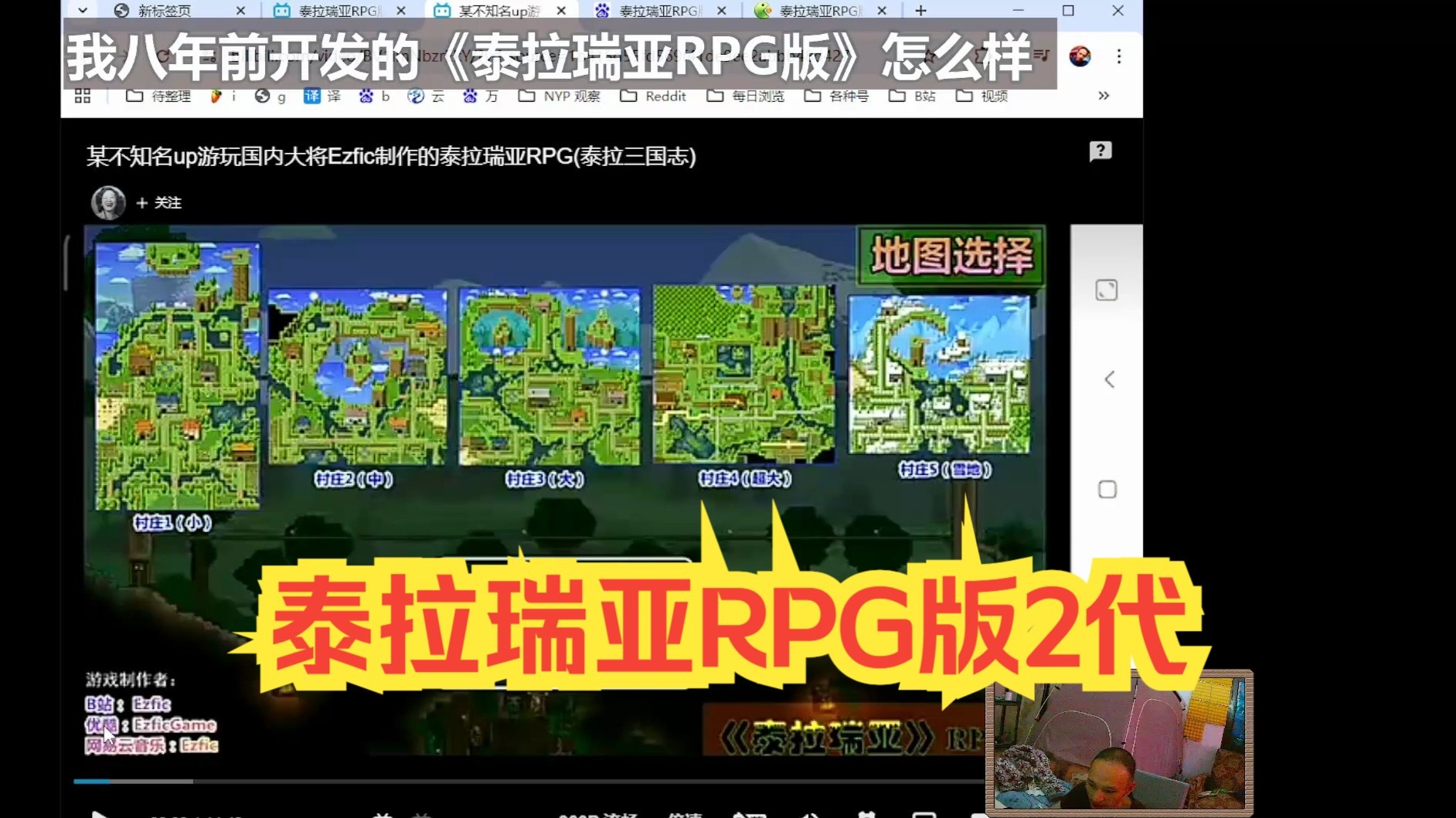This screenshot has width=1456, height=818.
Task: Select the floating window icon in right panel
Action: [x=1108, y=290]
